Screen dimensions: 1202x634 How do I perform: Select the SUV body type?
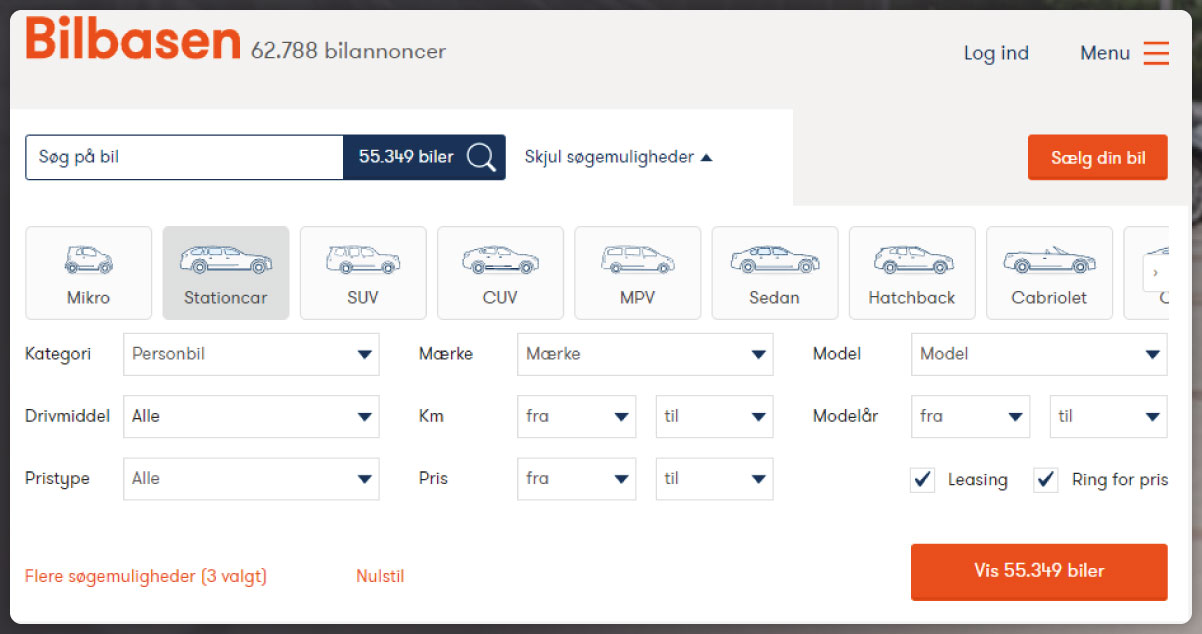coord(363,273)
